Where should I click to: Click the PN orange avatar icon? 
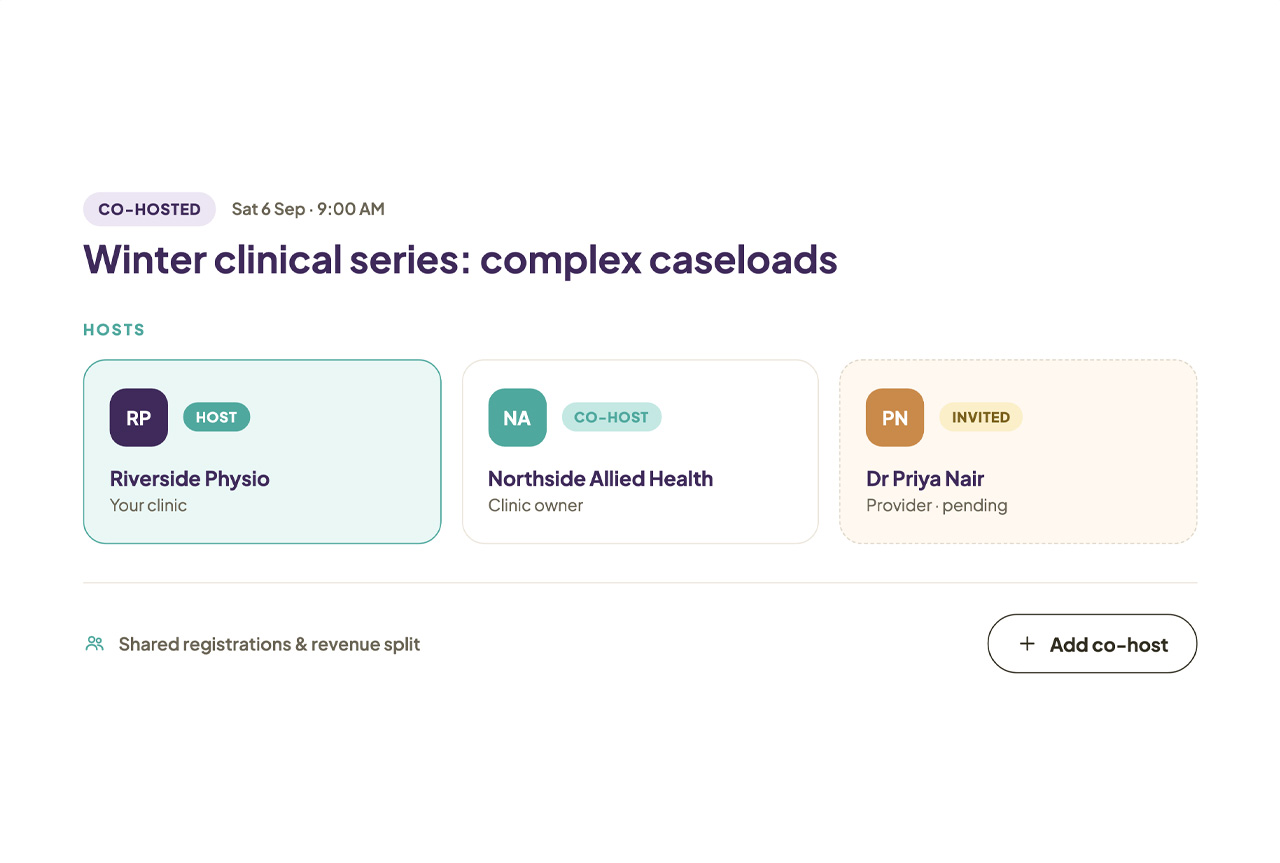tap(895, 417)
